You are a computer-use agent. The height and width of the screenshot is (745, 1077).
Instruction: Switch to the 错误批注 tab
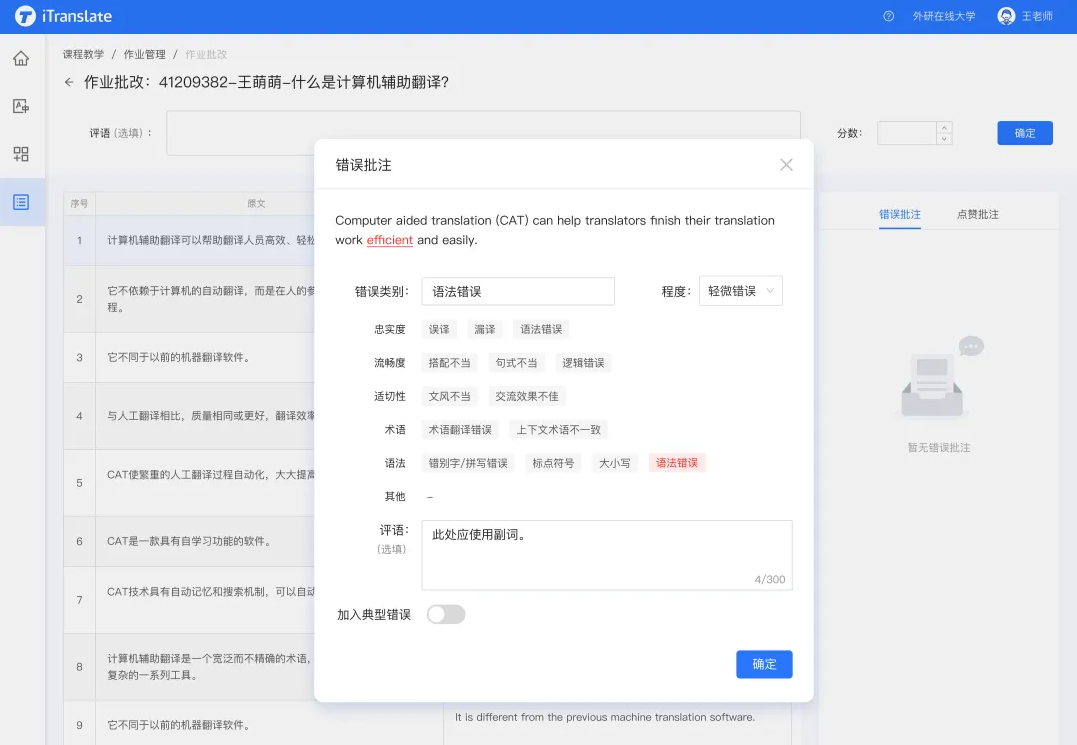[x=900, y=214]
